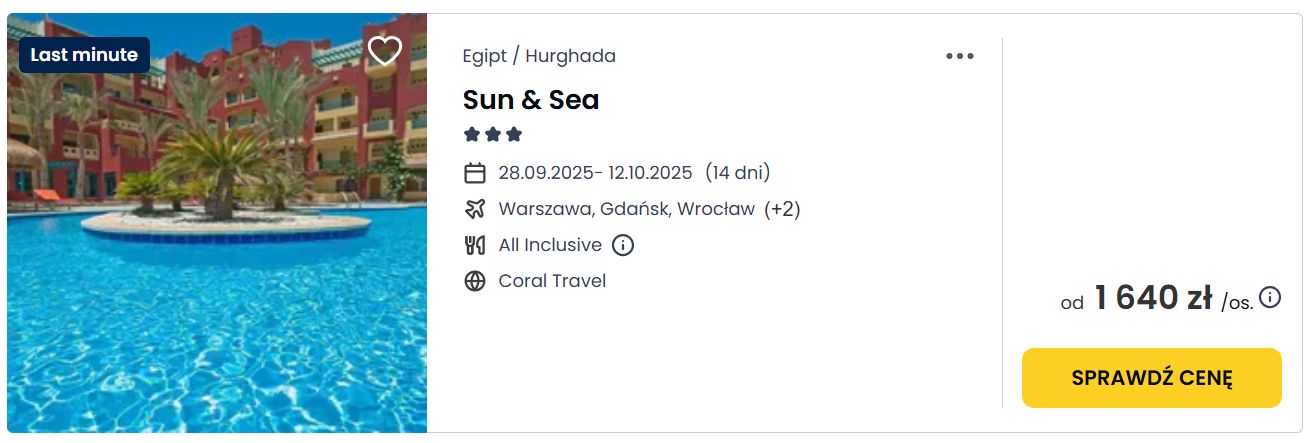
Task: Expand the (+2) additional departure airports
Action: (782, 209)
